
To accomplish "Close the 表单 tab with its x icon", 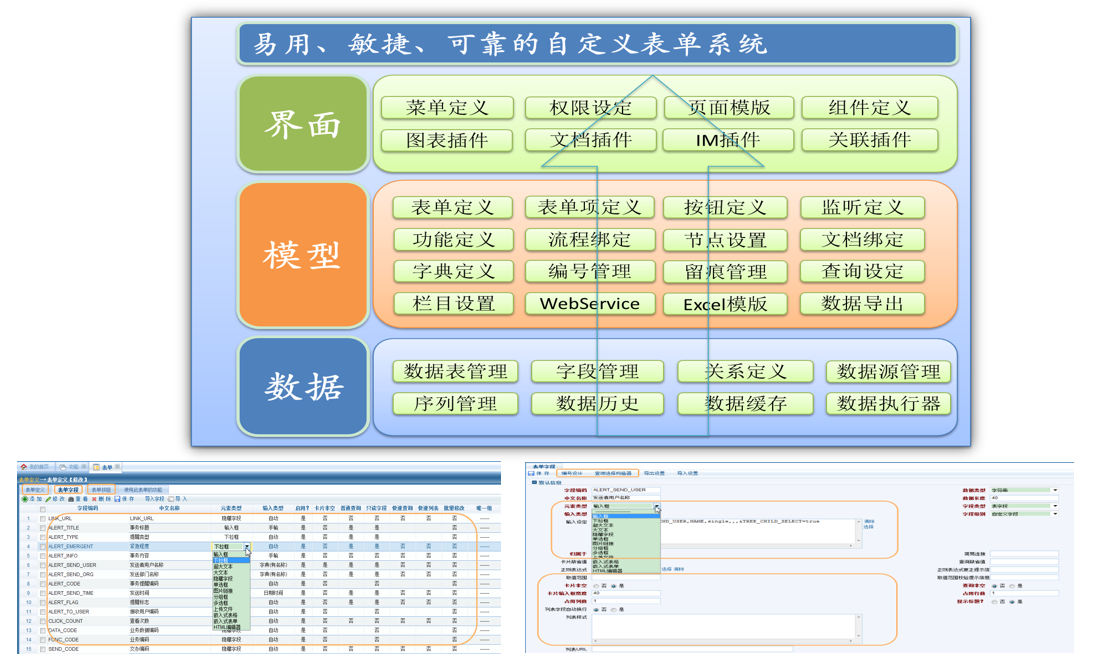I will [x=117, y=466].
